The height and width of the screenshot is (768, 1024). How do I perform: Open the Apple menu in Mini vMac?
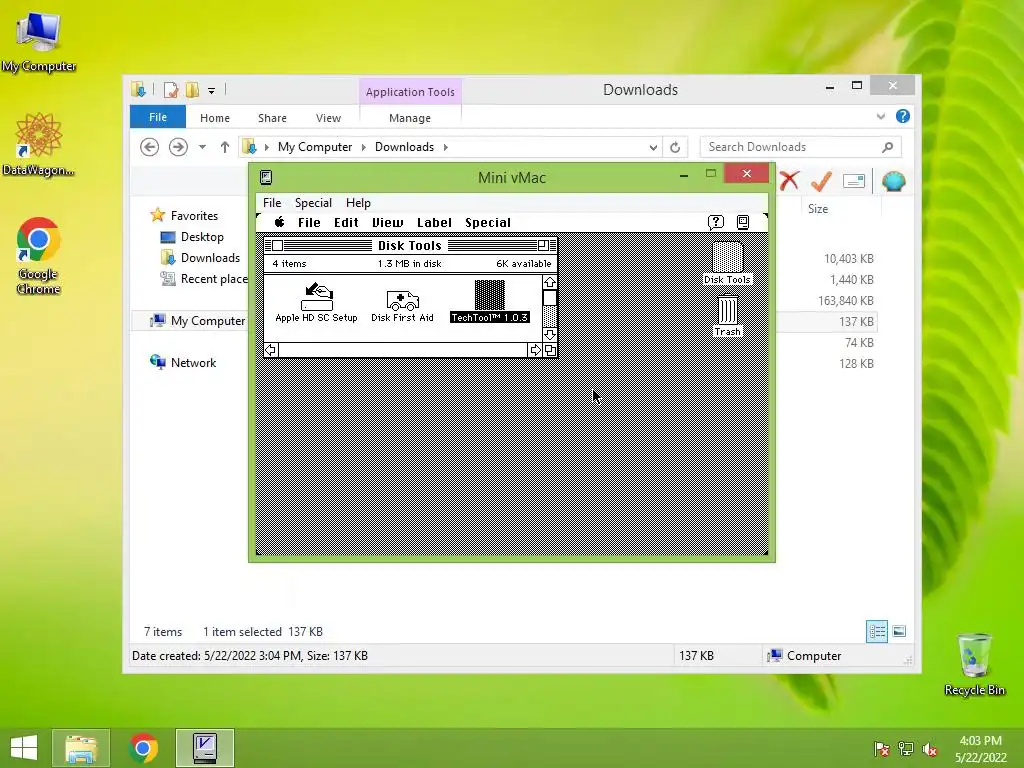pos(280,222)
